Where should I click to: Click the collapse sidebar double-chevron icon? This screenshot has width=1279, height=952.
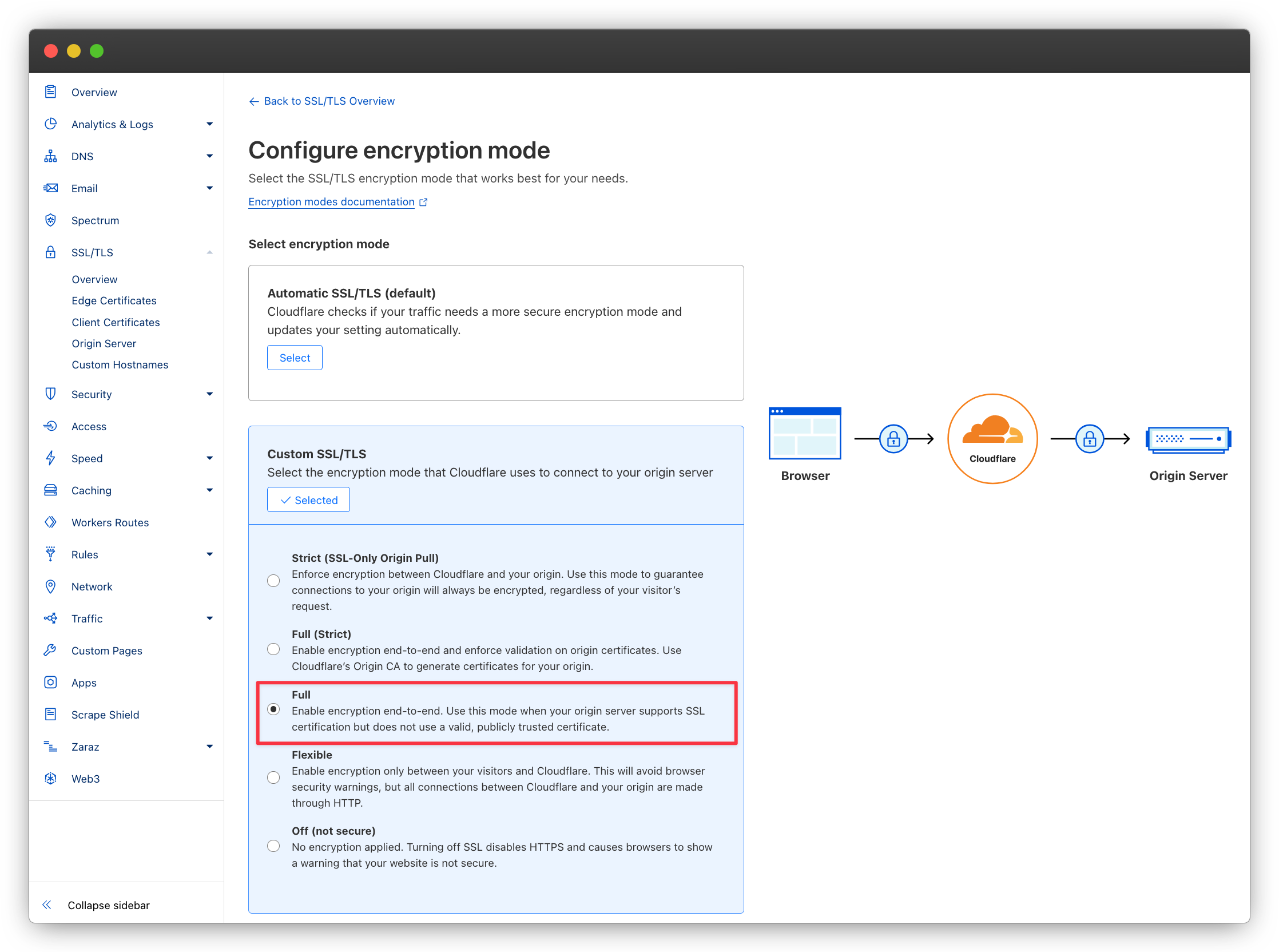(47, 905)
